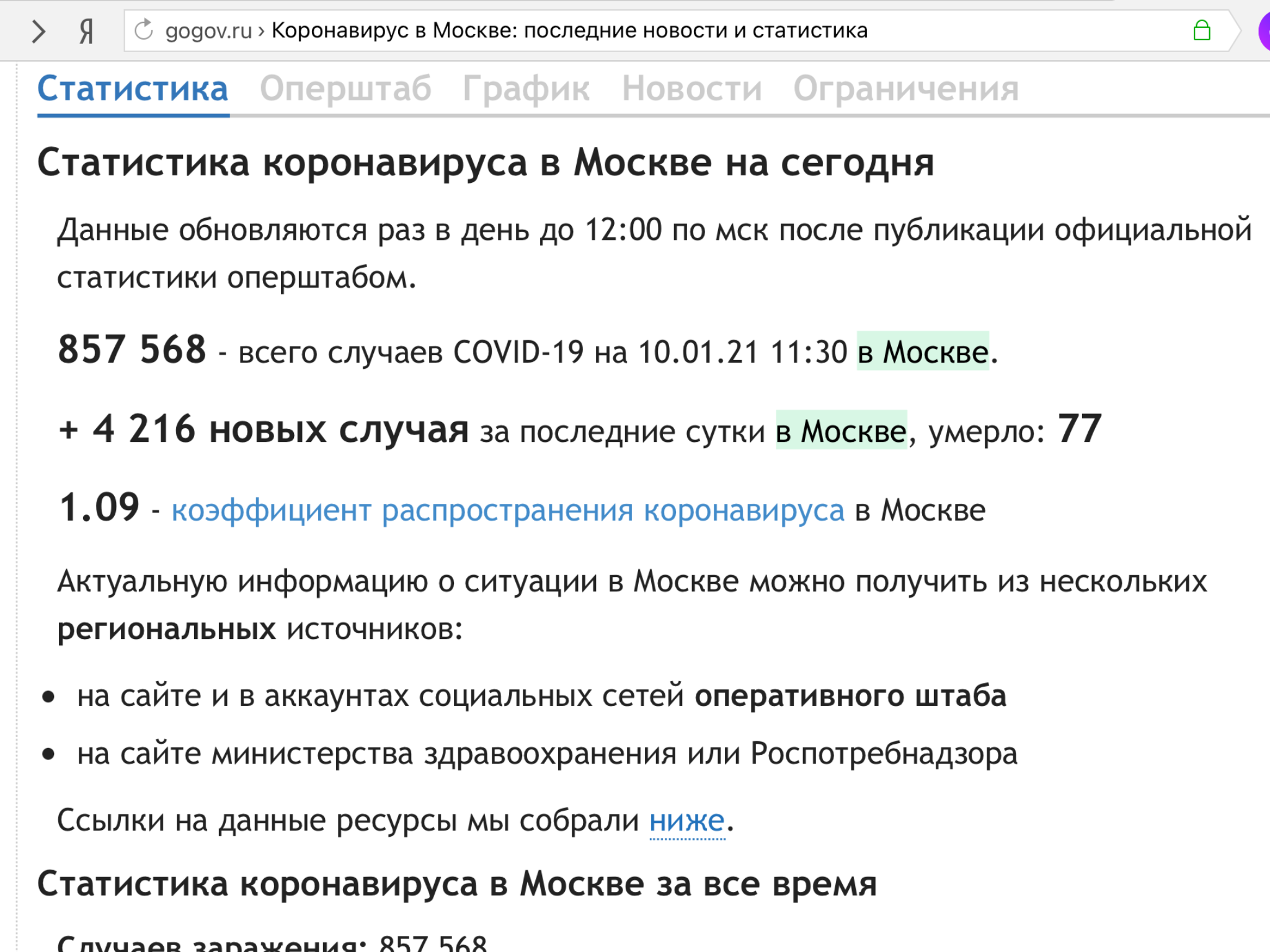Click the total cases number 857 568
1270x952 pixels.
[x=132, y=349]
